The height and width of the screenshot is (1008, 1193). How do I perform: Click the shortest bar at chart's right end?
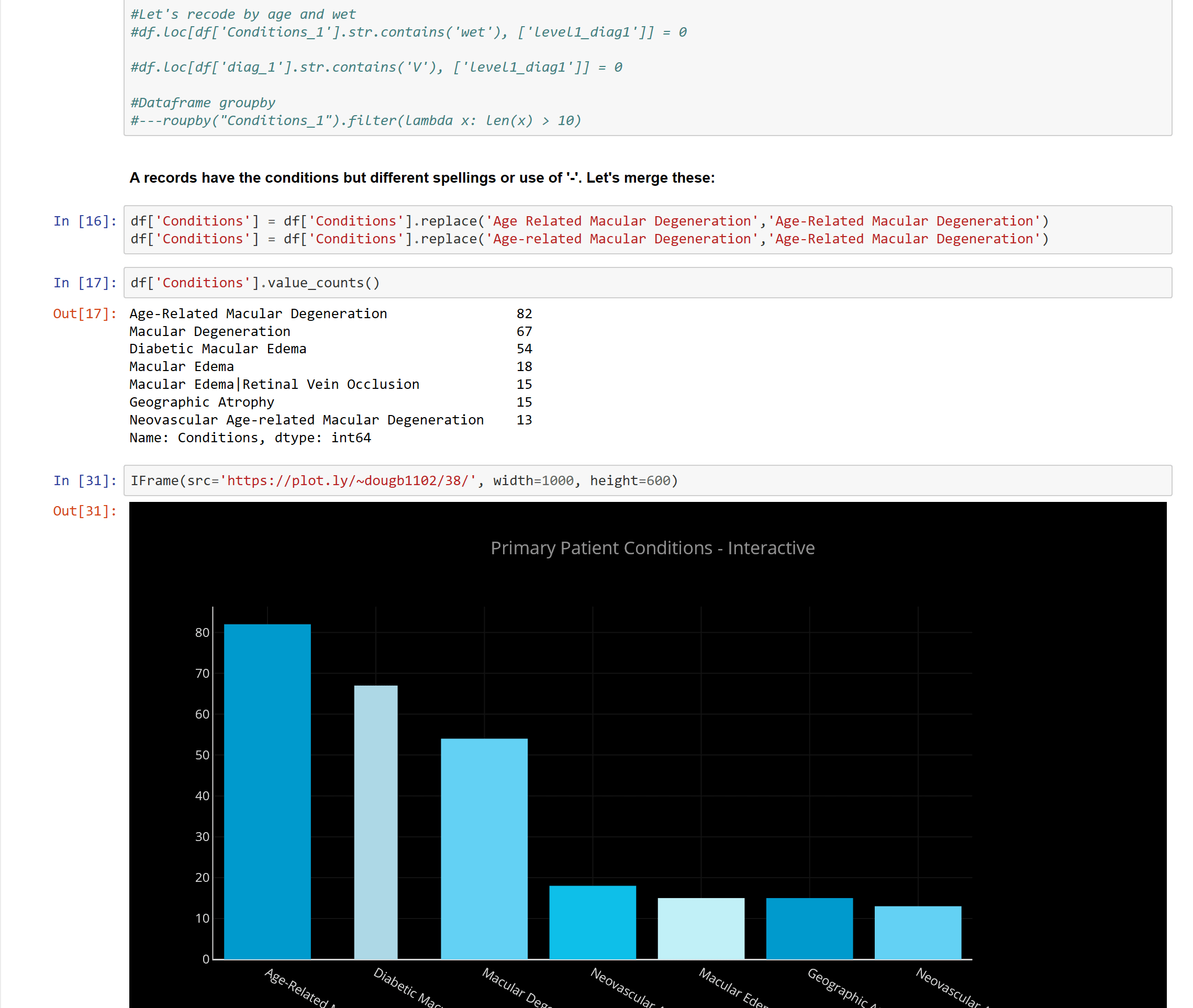click(x=918, y=932)
